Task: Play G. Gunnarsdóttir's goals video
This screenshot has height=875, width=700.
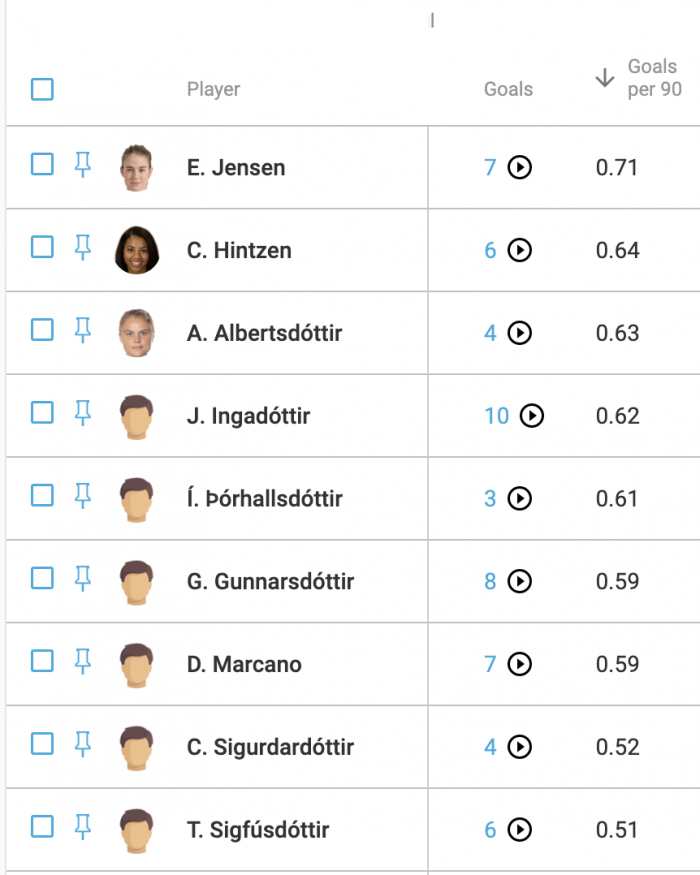Action: coord(520,581)
